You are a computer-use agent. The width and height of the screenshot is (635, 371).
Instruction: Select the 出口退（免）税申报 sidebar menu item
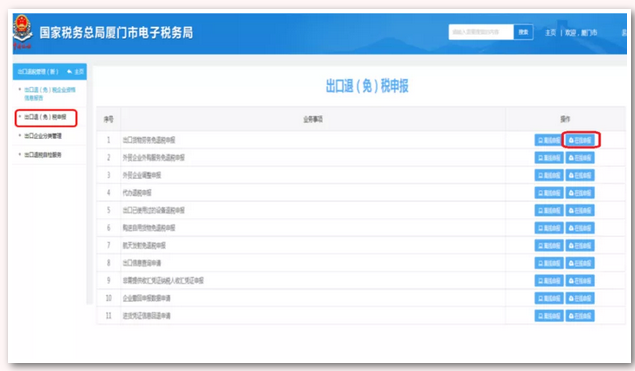[45, 117]
